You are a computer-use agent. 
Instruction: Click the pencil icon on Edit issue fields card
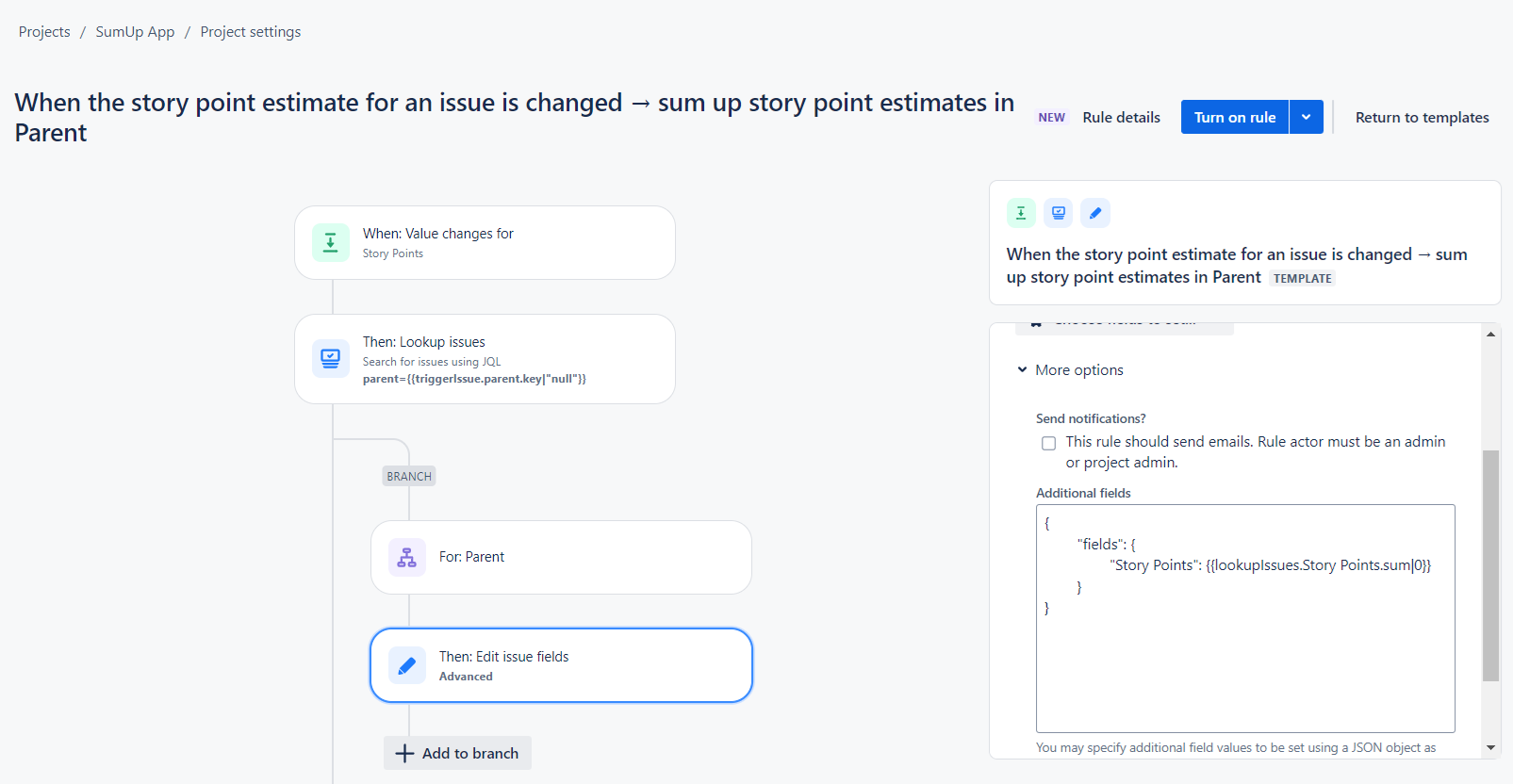(406, 665)
